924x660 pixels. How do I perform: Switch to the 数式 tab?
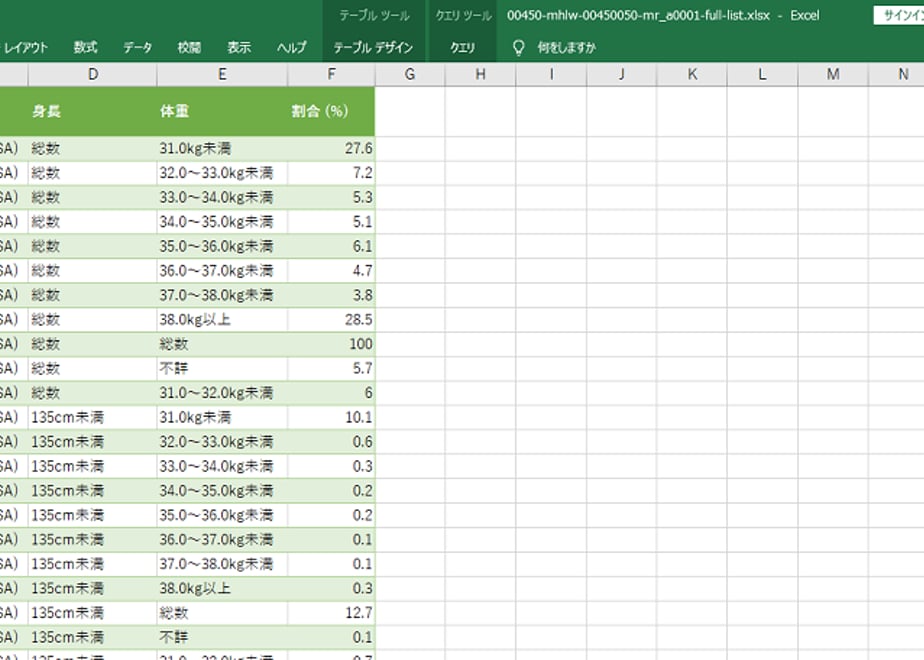[85, 48]
